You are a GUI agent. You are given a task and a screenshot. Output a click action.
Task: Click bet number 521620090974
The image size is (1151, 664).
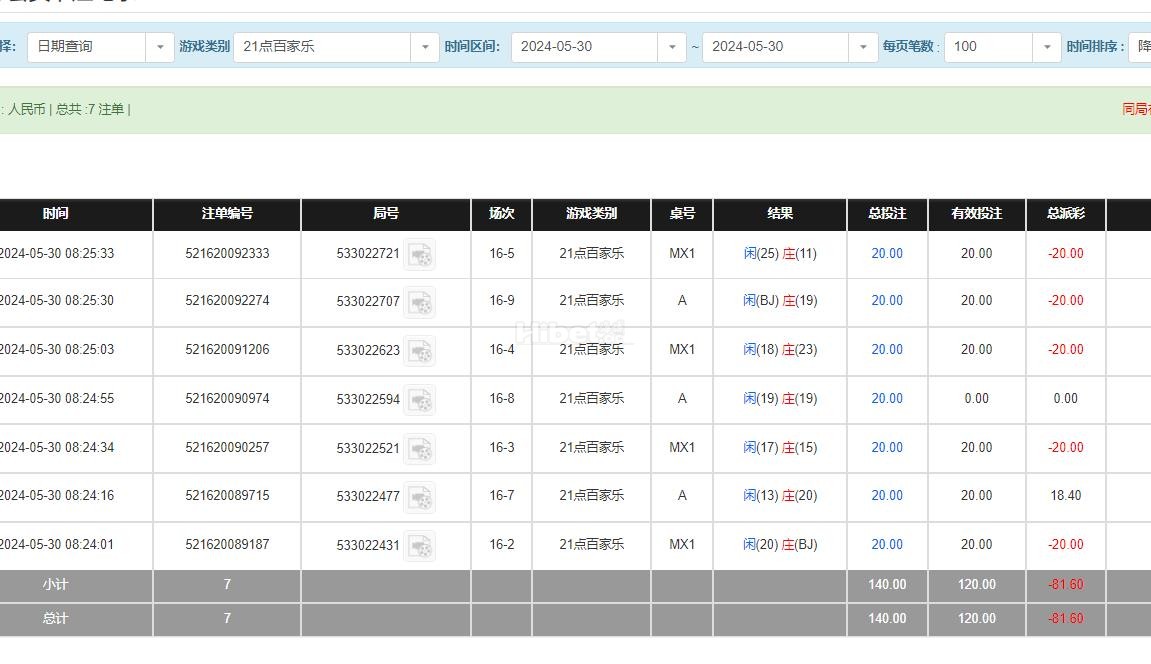click(x=228, y=399)
